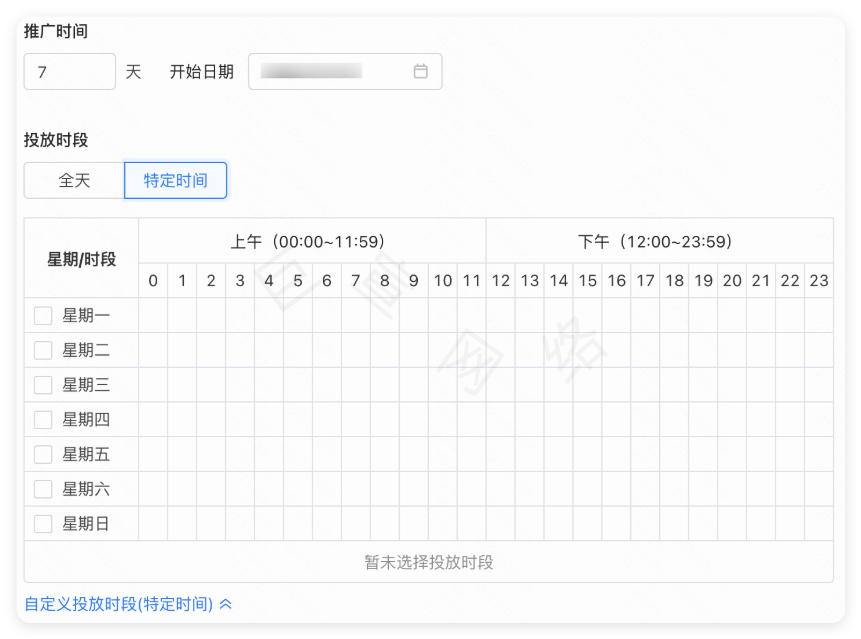Select hour 5 cell in the 星期二 row
Image resolution: width=861 pixels, height=639 pixels.
(297, 350)
